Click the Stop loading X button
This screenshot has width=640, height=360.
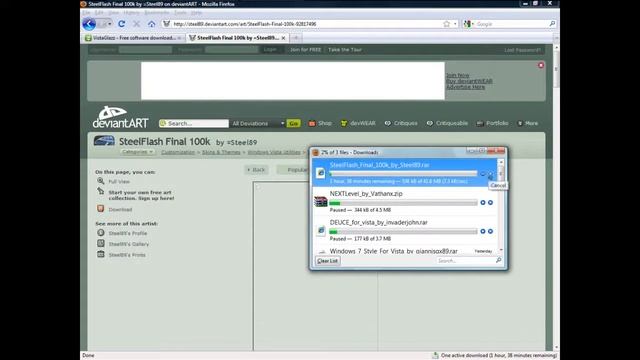137,24
